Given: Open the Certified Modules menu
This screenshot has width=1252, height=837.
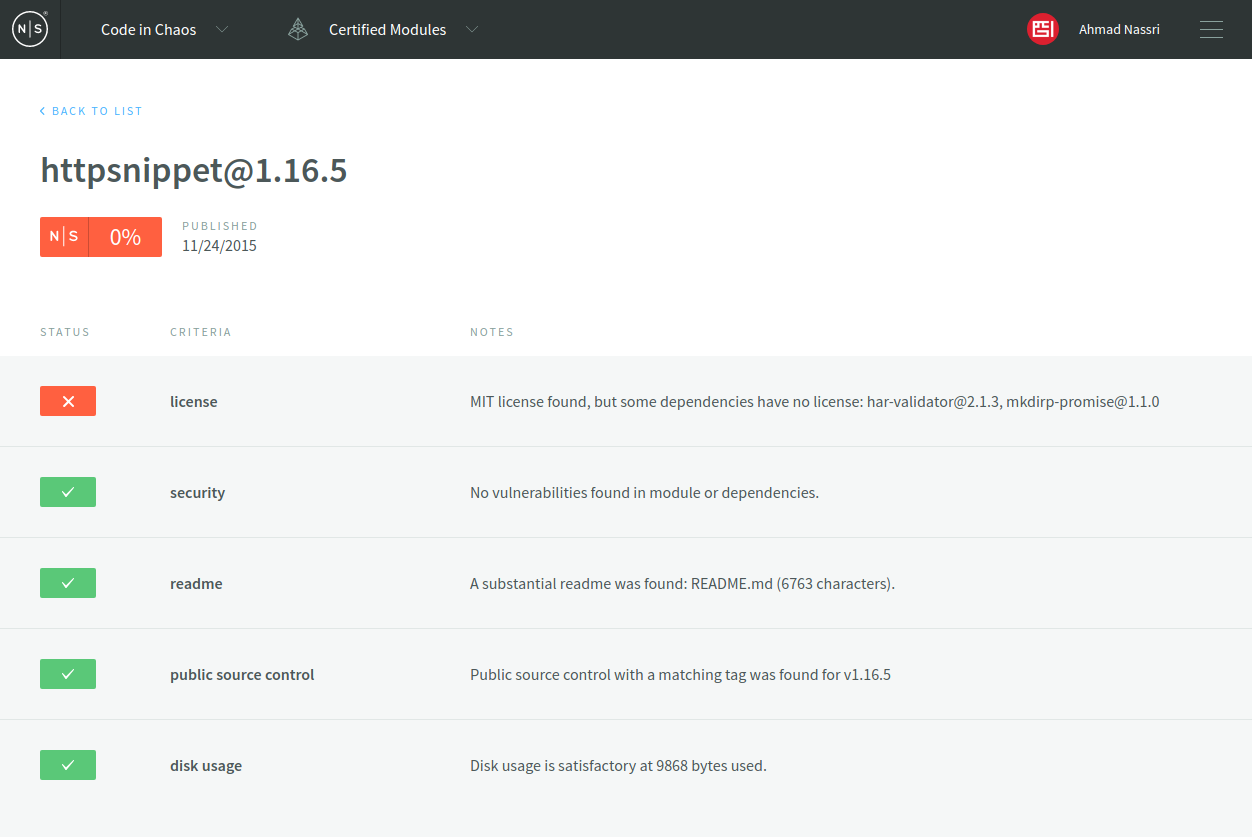Looking at the screenshot, I should [x=387, y=30].
